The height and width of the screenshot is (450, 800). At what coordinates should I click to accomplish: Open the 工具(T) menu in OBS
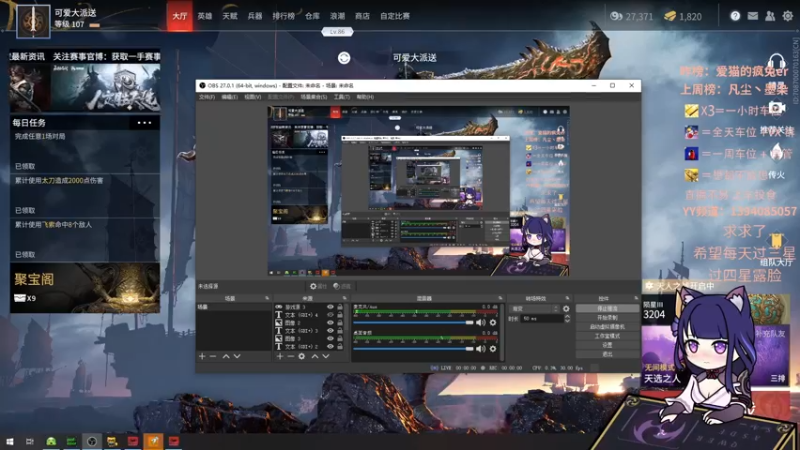(x=342, y=97)
